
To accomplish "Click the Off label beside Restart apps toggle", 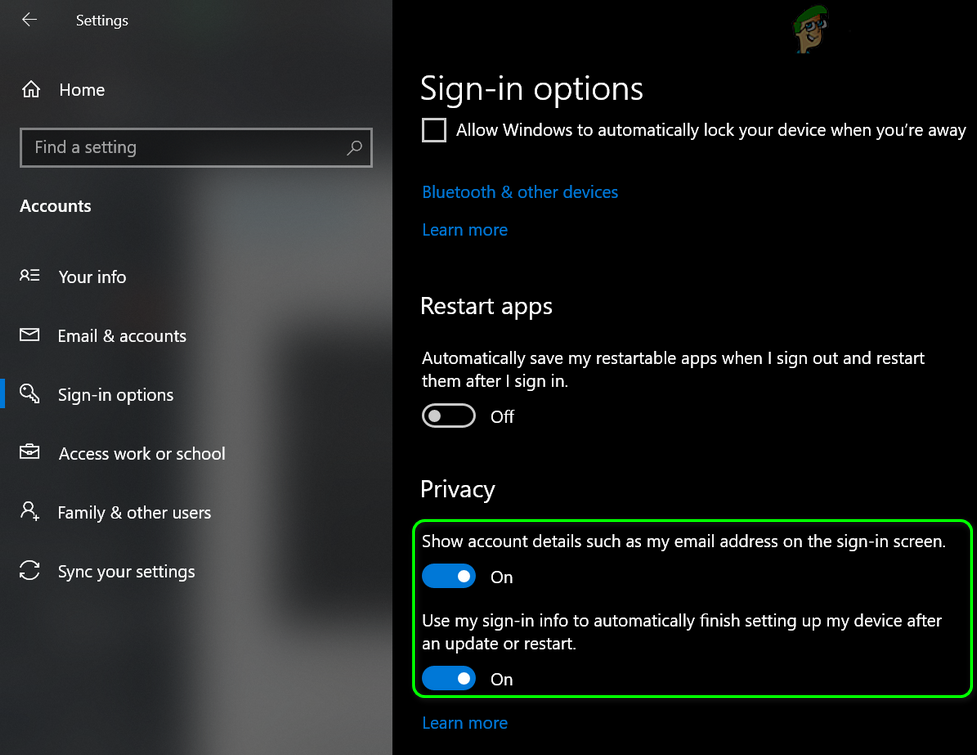I will point(502,416).
